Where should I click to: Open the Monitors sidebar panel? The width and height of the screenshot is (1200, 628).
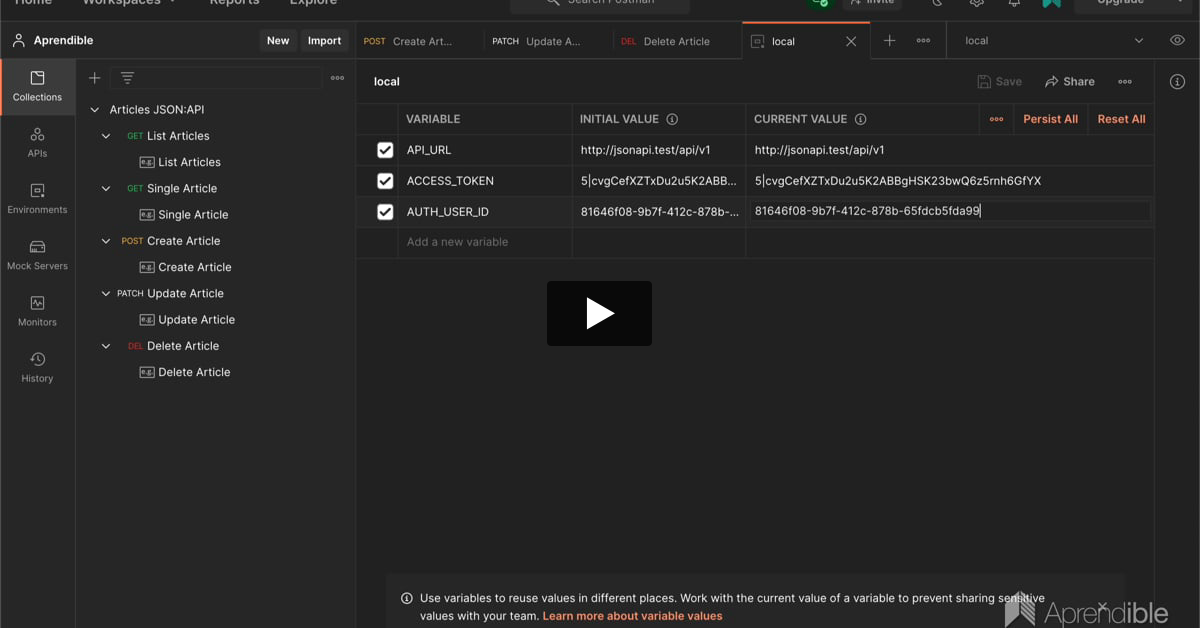point(37,311)
